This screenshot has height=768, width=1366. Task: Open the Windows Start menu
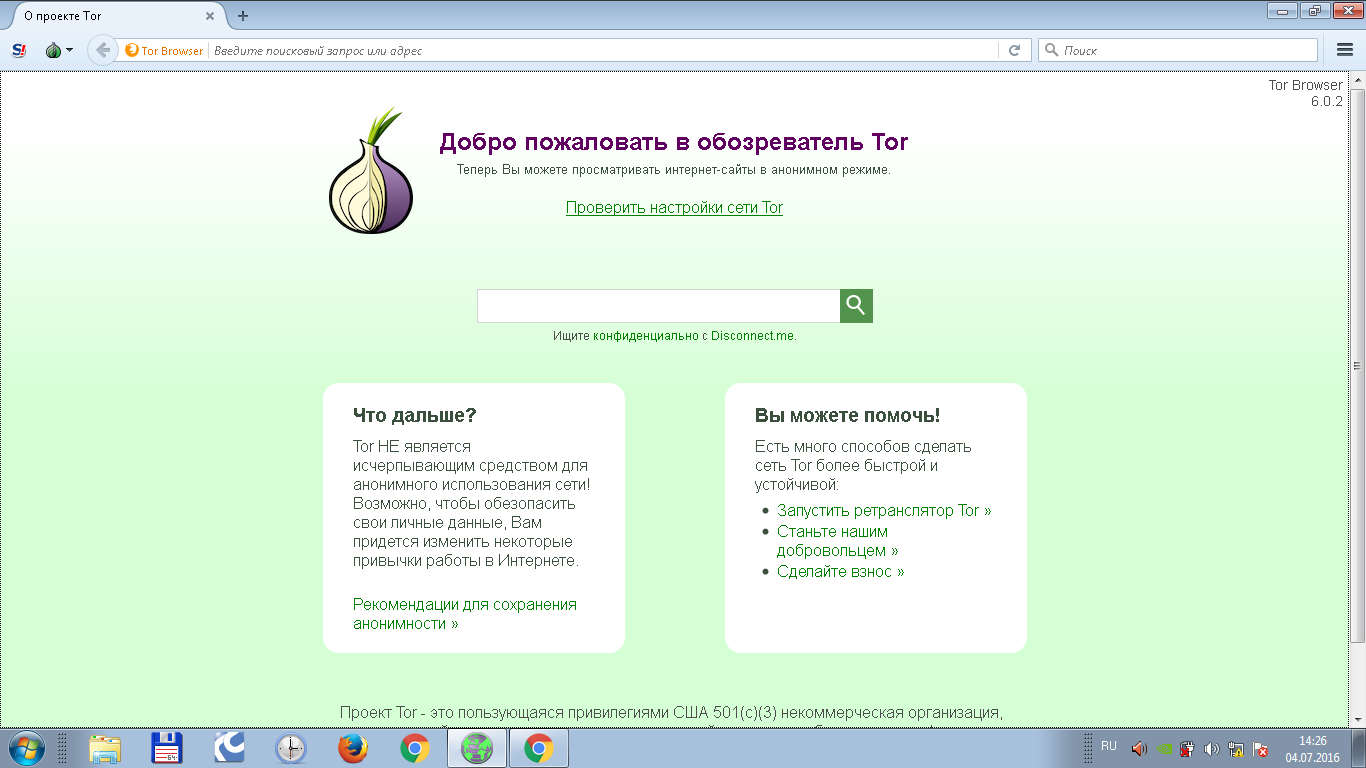click(25, 748)
